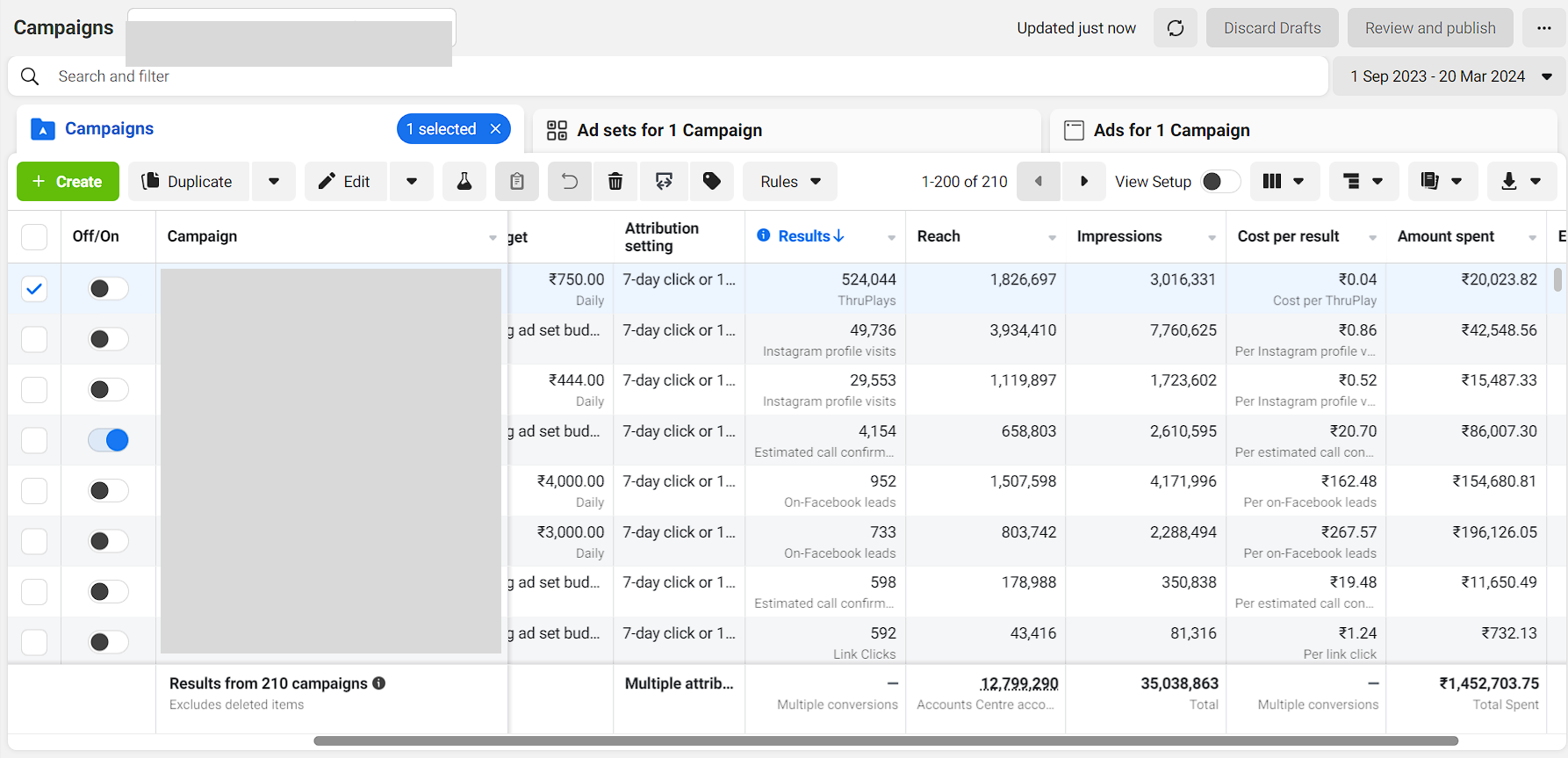Click the green Create button
Screen dimensions: 1568x758
68,182
